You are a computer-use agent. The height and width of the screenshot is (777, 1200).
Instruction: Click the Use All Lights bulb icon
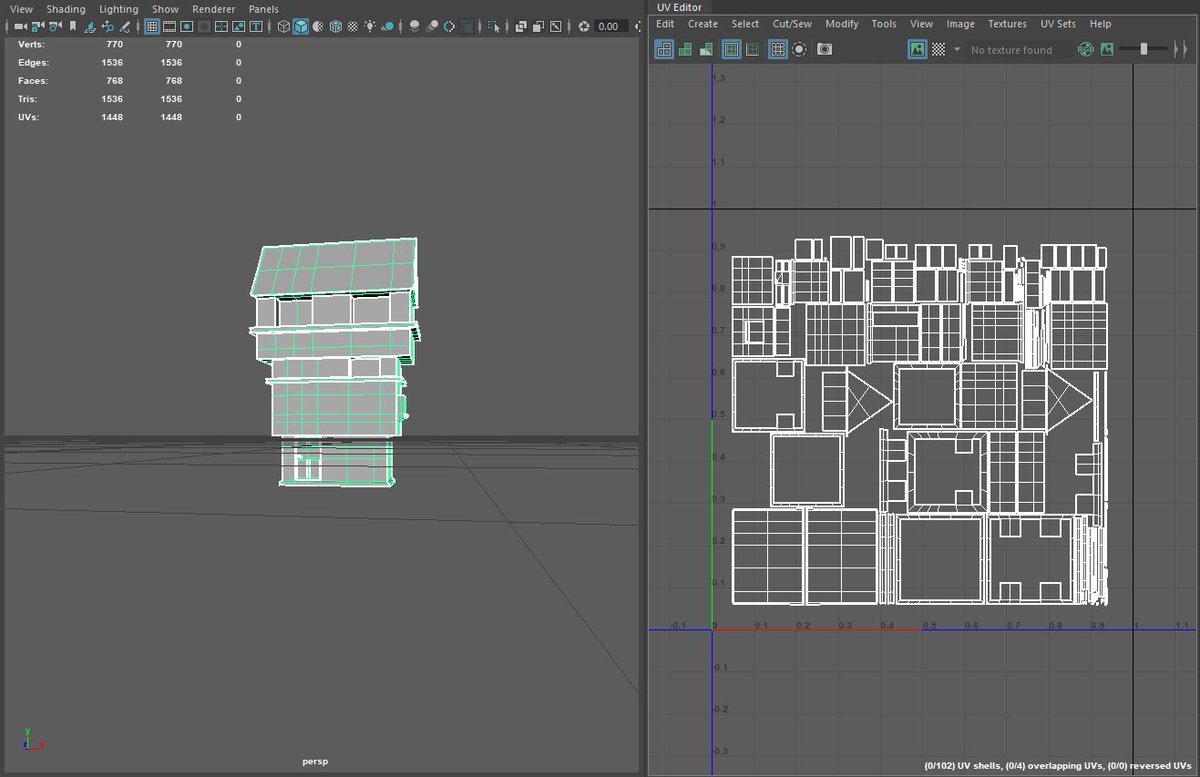pos(369,26)
